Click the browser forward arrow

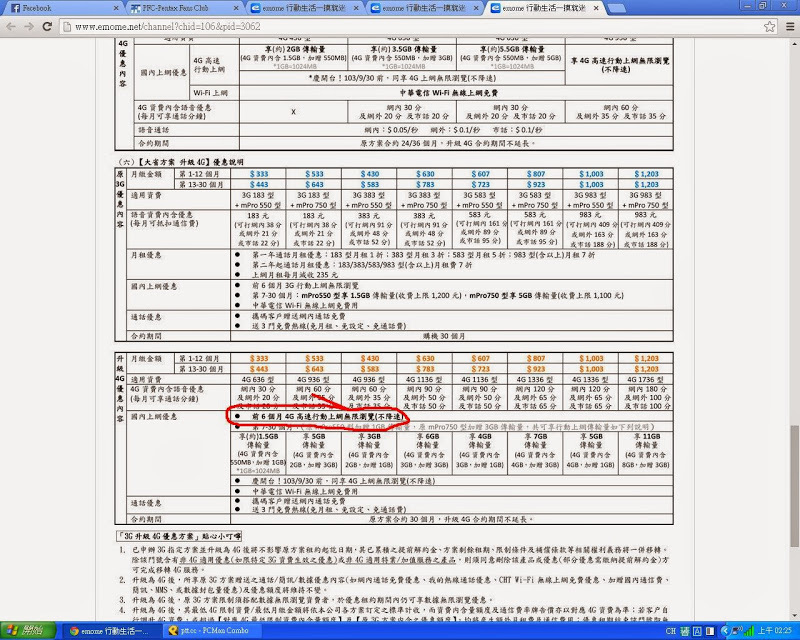pos(29,27)
